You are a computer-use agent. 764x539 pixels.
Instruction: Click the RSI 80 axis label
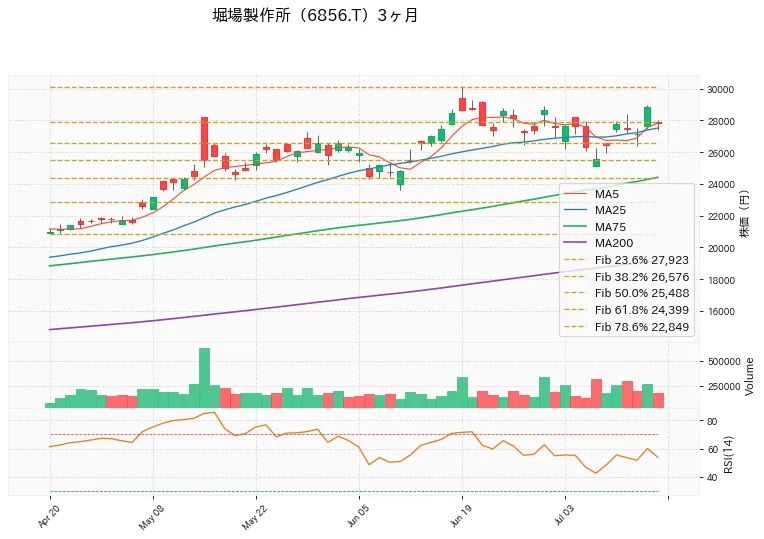click(711, 421)
